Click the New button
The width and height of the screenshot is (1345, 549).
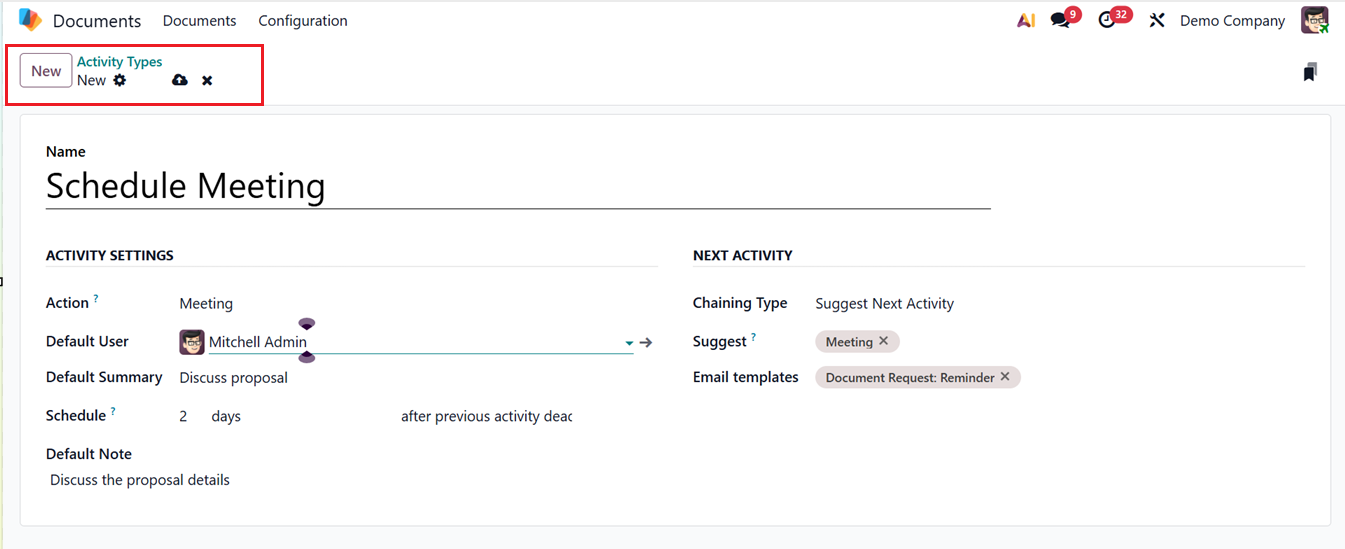[46, 71]
